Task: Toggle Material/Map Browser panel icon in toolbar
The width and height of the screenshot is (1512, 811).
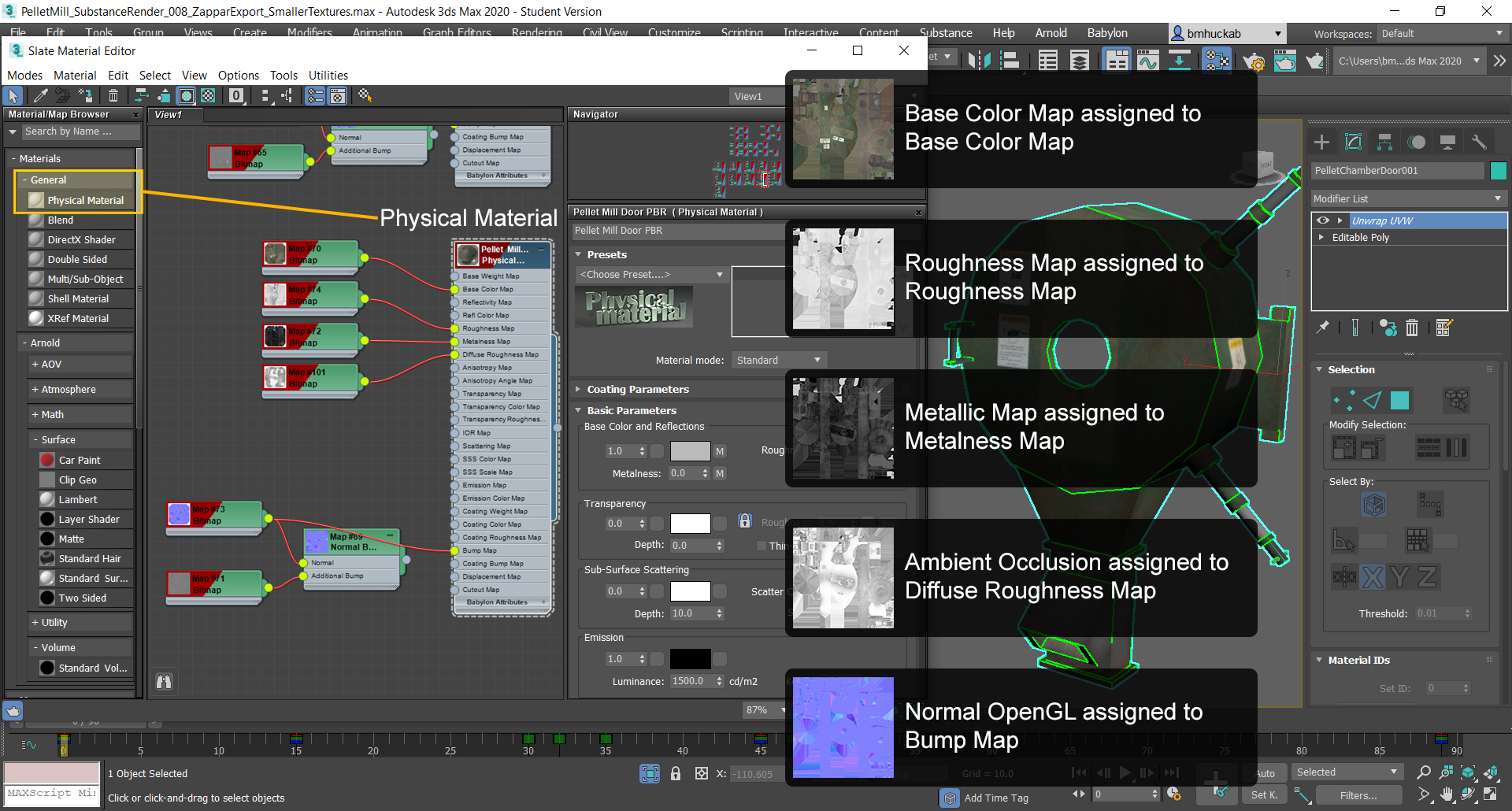Action: pos(315,95)
